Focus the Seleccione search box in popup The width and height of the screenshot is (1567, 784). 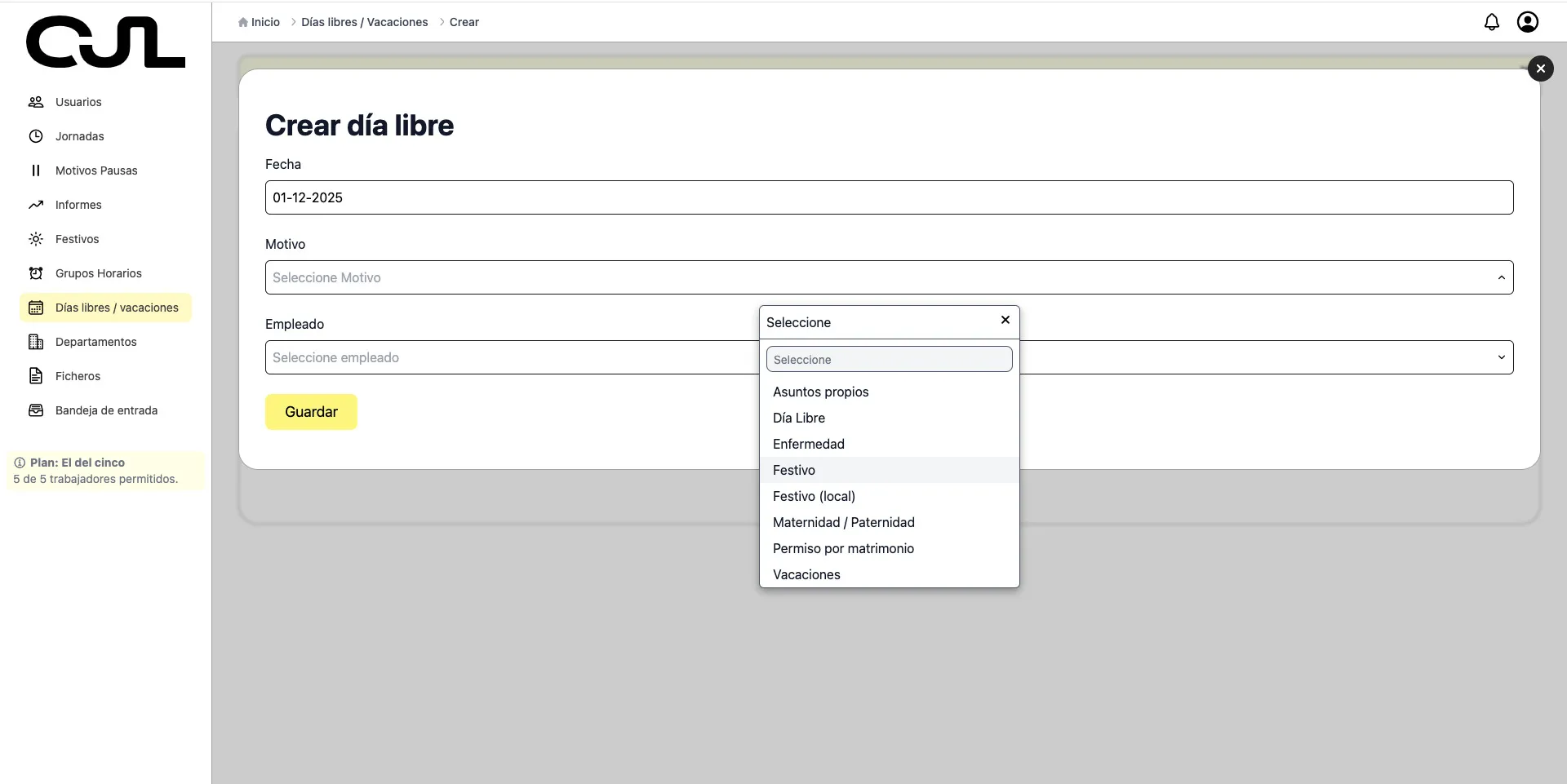889,359
